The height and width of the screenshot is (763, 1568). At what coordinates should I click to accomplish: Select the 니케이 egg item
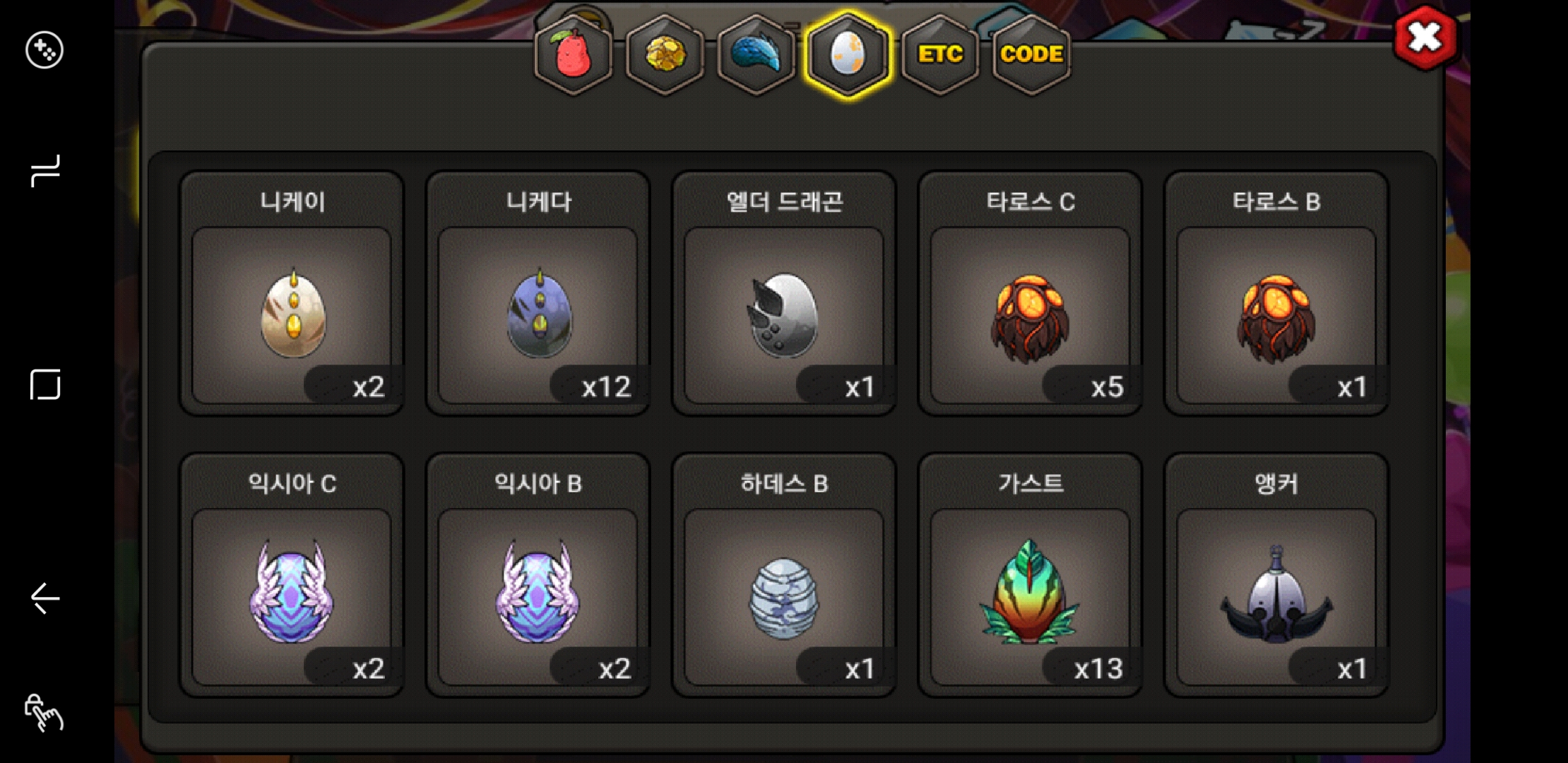(x=292, y=293)
